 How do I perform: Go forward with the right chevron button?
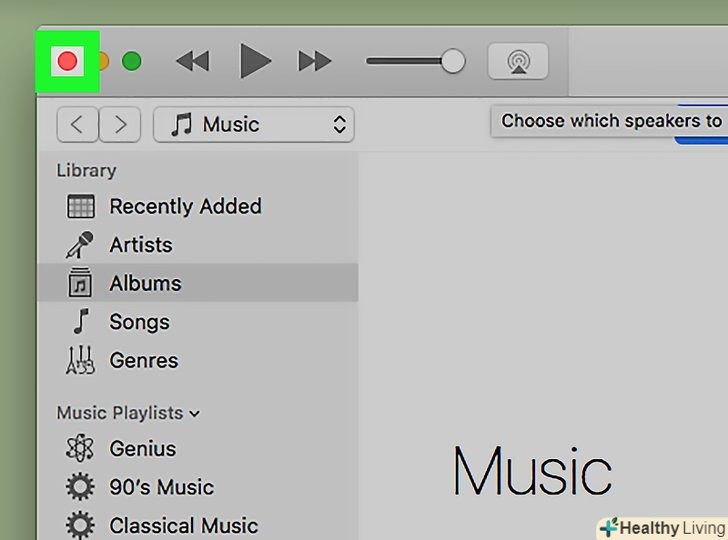tap(120, 124)
